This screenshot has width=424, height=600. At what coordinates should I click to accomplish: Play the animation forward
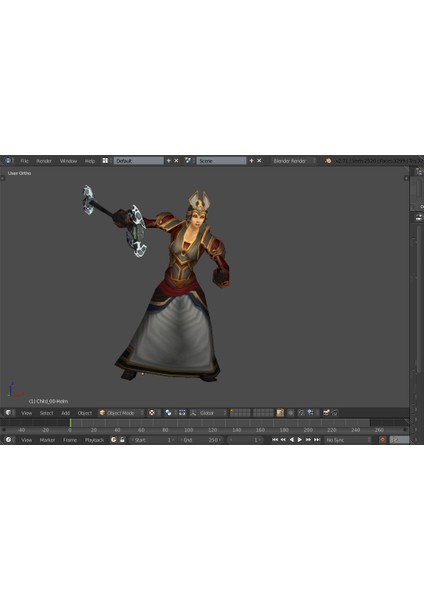coord(300,440)
